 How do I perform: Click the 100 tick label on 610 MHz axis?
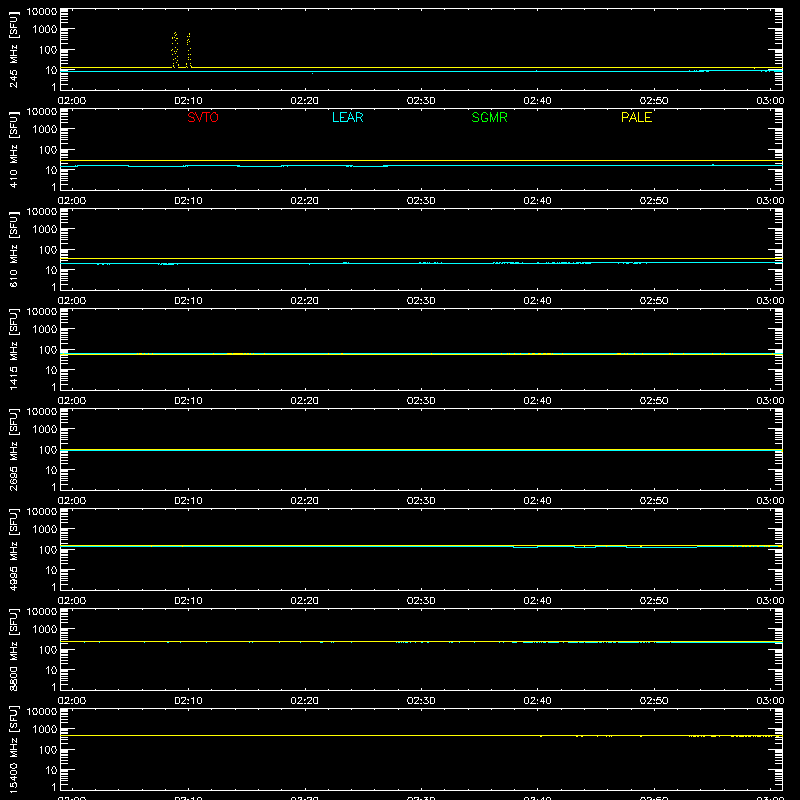click(48, 250)
